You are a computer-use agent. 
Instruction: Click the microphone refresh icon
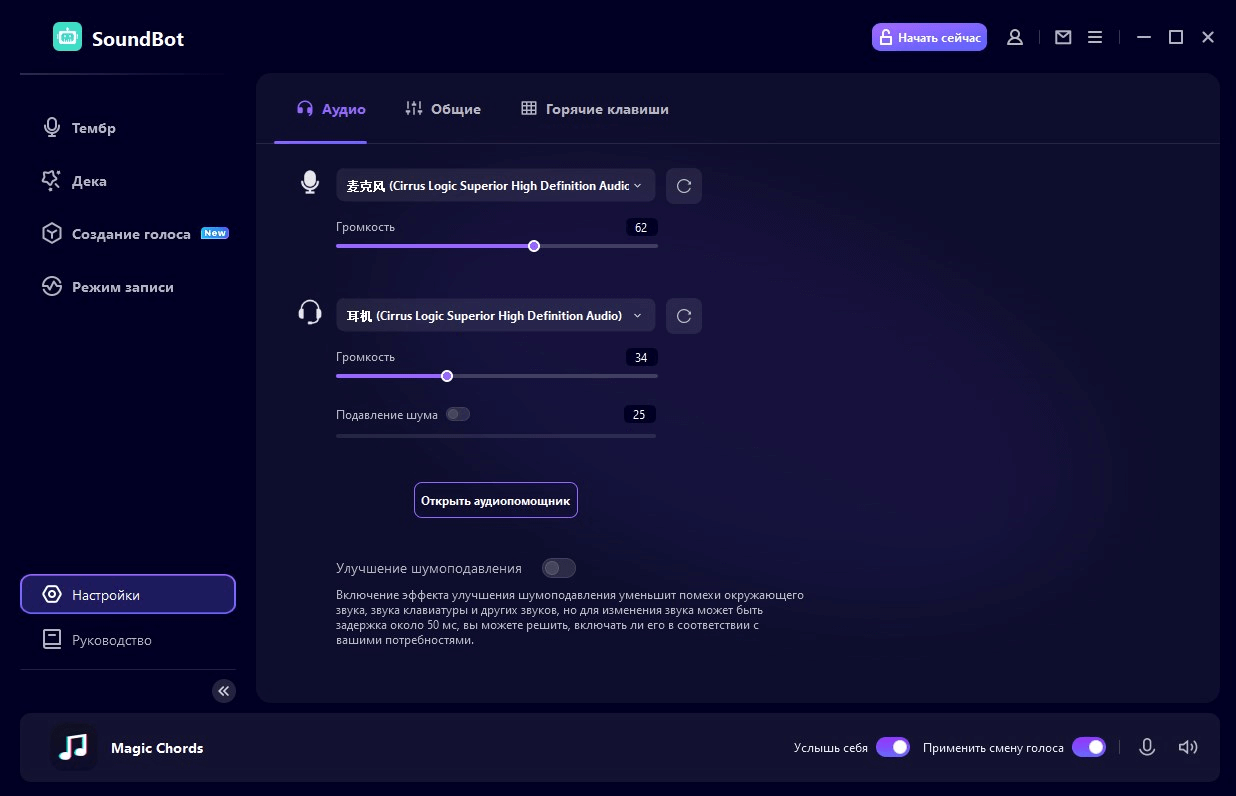point(684,186)
